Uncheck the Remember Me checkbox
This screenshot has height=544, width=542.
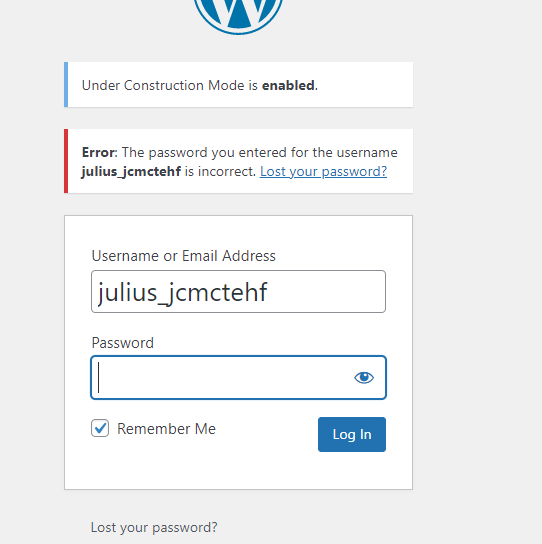click(100, 428)
